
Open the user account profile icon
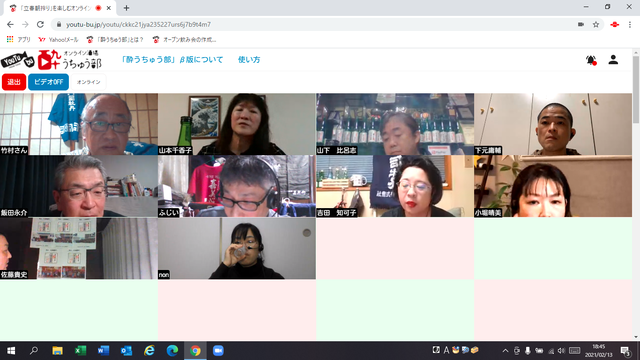pyautogui.click(x=613, y=60)
